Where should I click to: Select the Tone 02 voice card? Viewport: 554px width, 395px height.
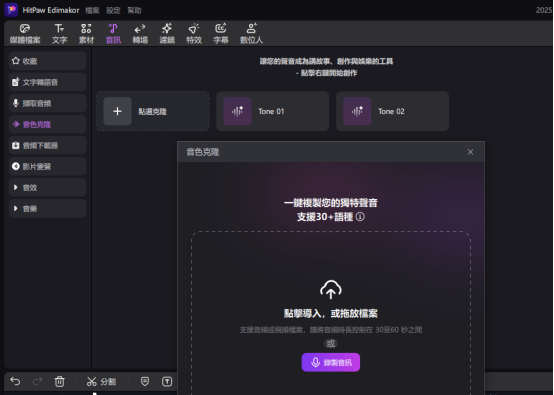click(392, 111)
